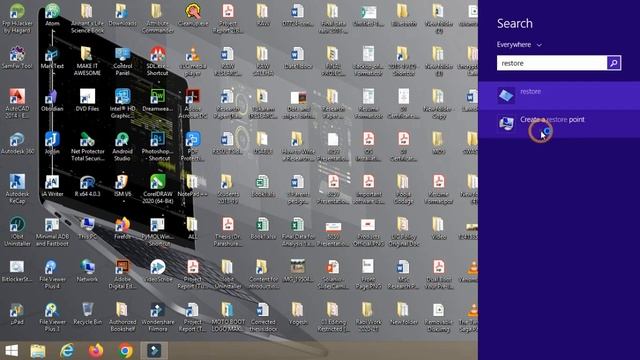Viewport: 640px width, 360px height.
Task: Open the Wondershare Filmora desktop shortcut
Action: 158,317
